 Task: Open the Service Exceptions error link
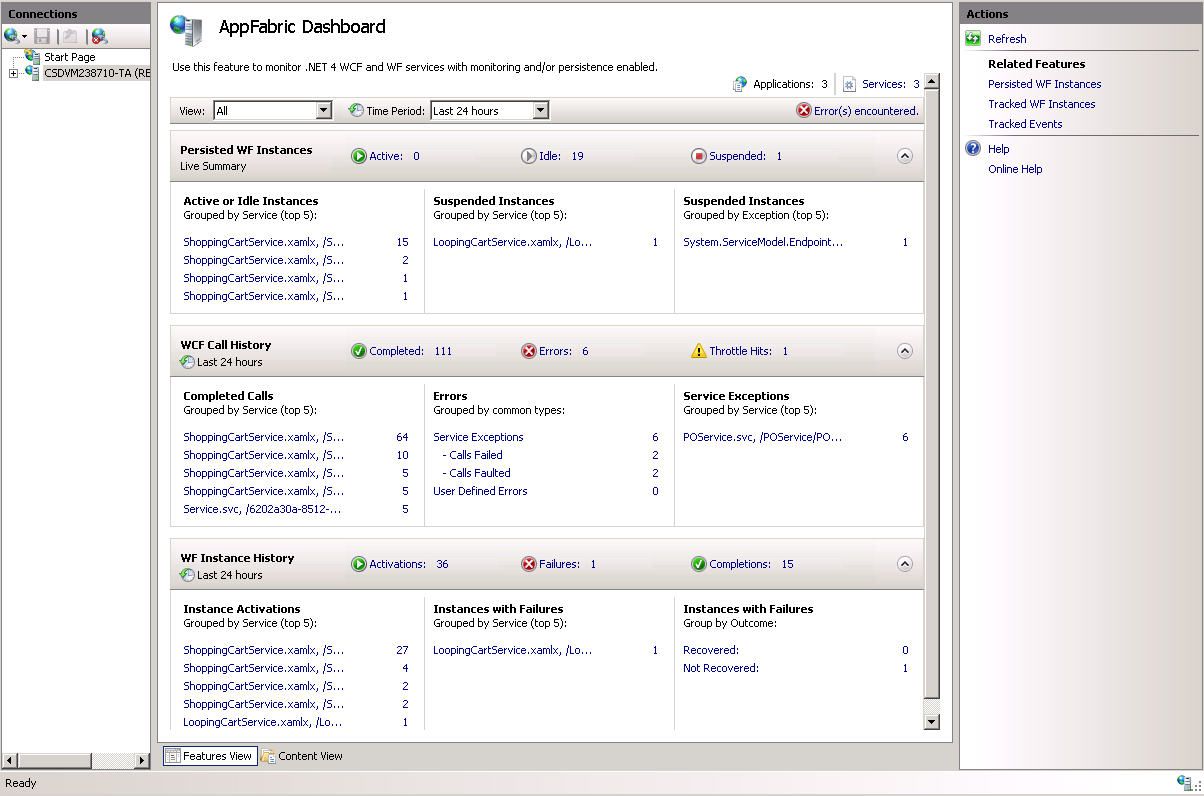478,437
